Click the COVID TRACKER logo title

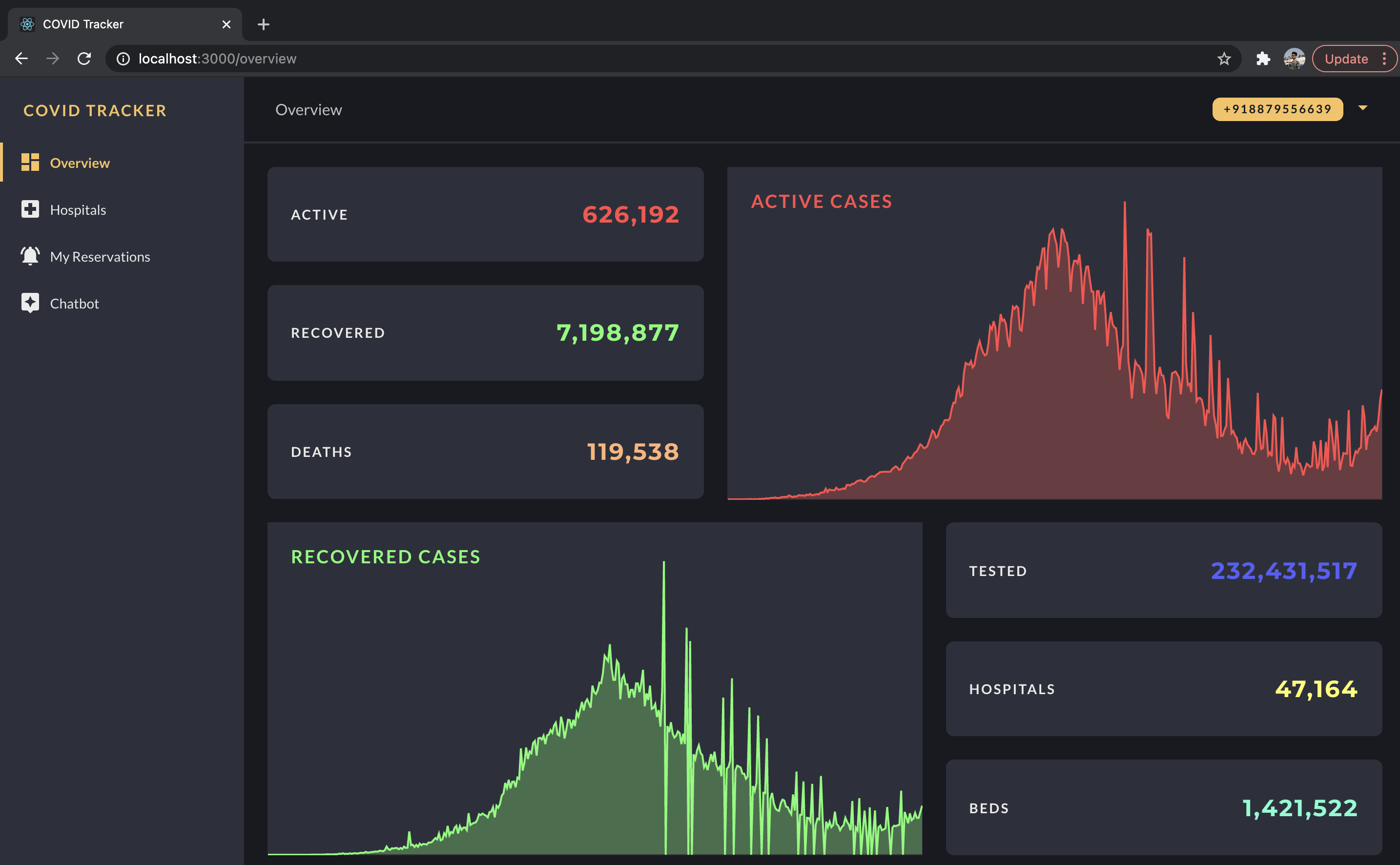pyautogui.click(x=95, y=110)
